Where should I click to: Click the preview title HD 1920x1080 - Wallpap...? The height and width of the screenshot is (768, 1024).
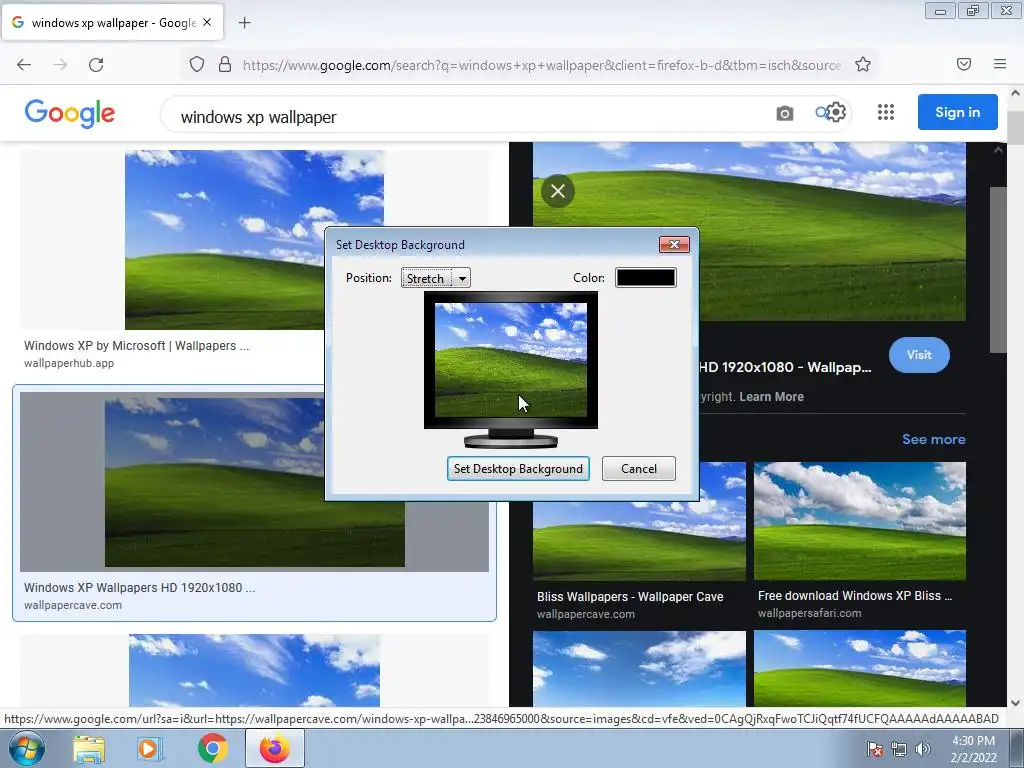click(785, 367)
